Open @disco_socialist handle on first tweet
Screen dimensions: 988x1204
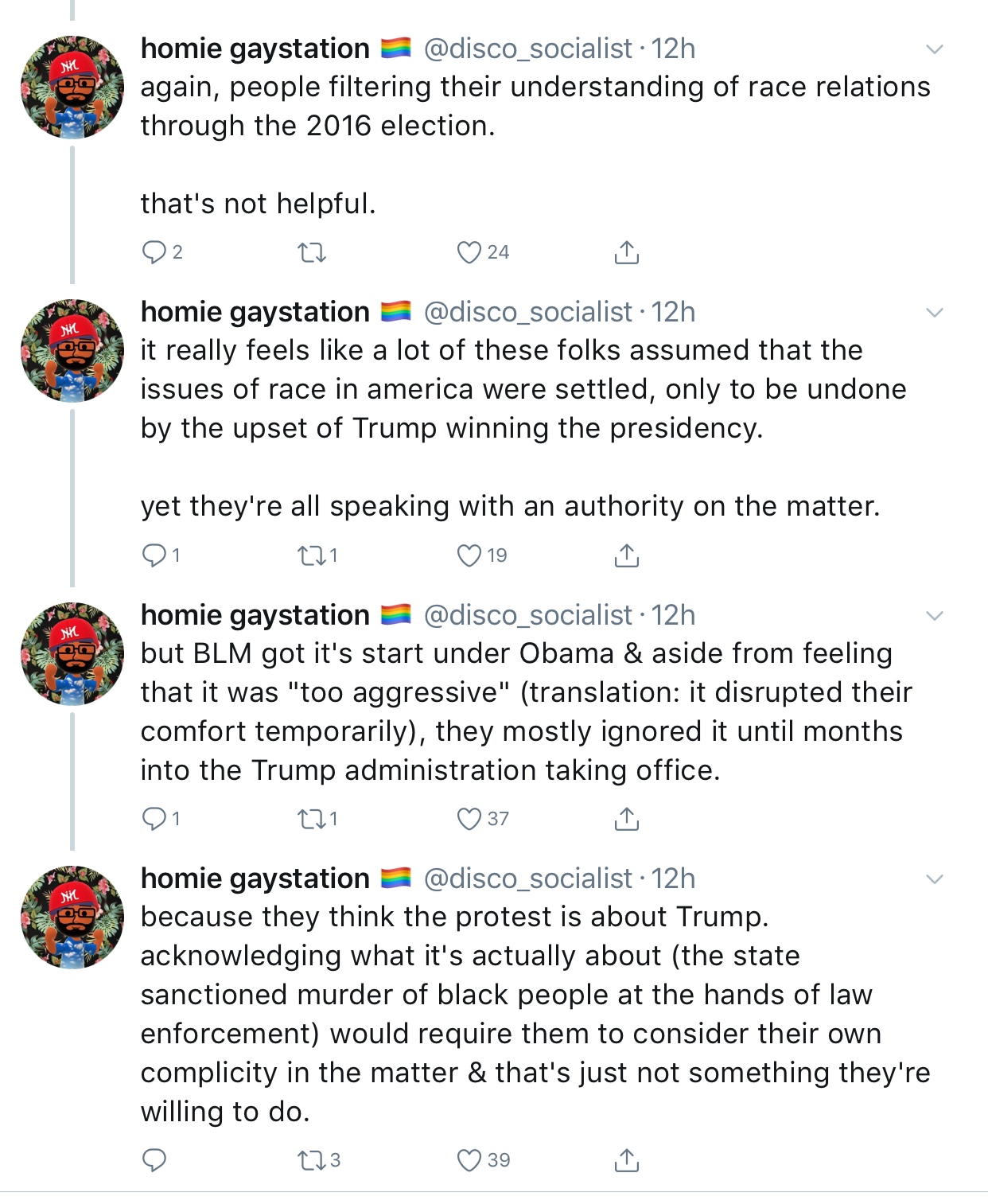pyautogui.click(x=528, y=49)
